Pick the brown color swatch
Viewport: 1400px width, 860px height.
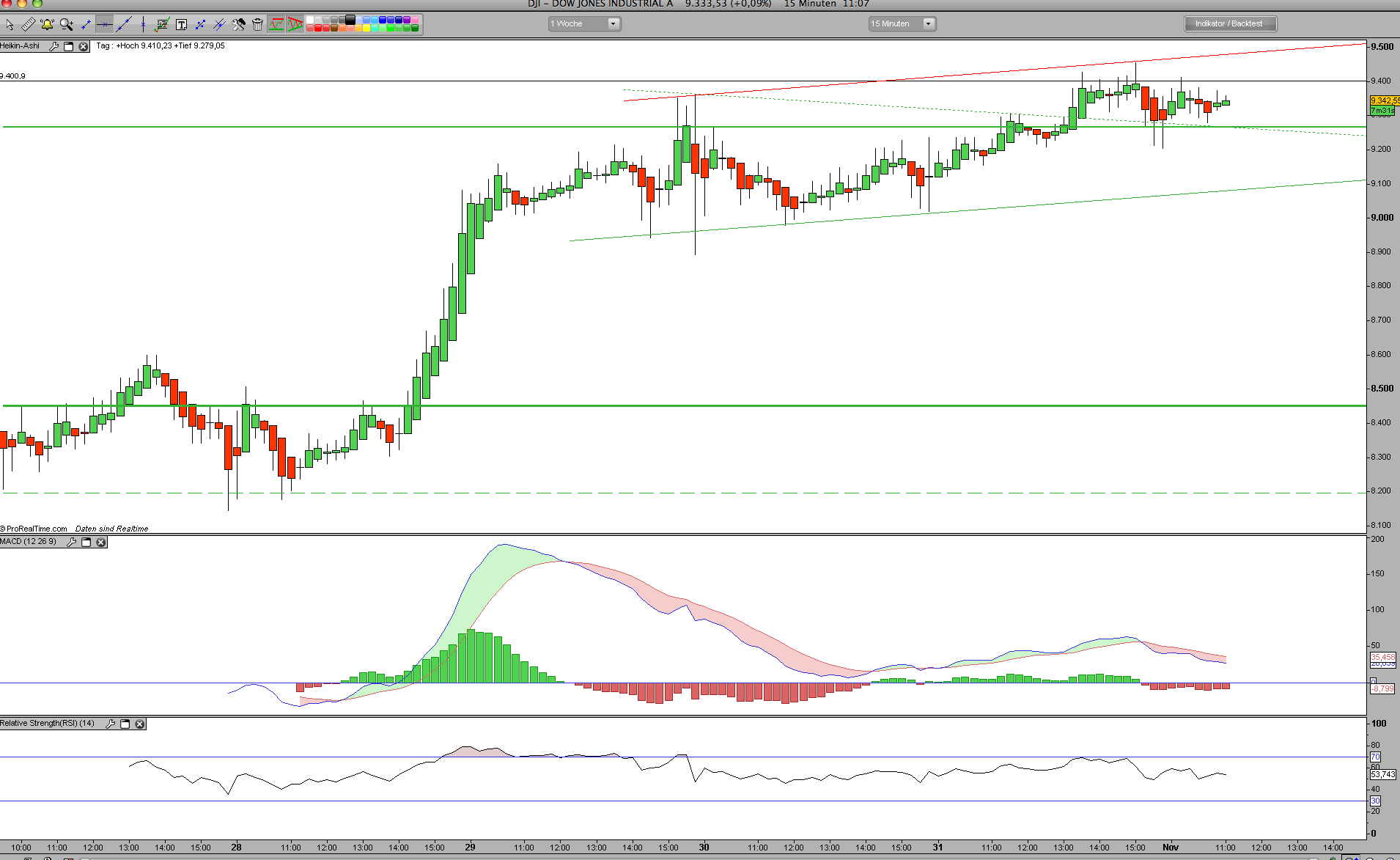334,28
